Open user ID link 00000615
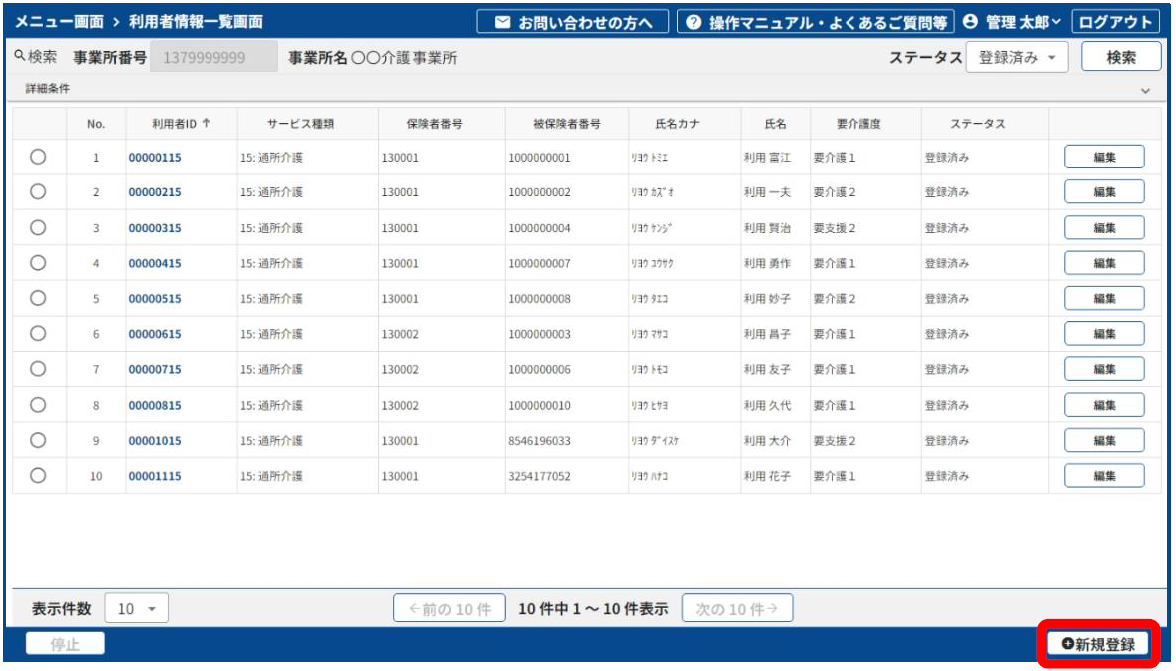Screen dimensions: 1176x671 pos(154,334)
